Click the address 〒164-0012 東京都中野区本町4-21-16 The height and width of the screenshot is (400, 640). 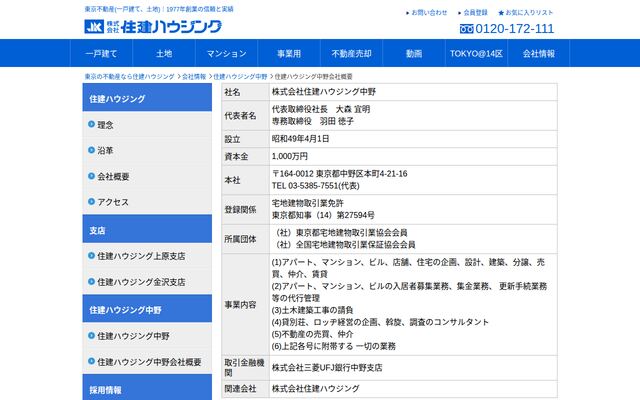coord(340,173)
